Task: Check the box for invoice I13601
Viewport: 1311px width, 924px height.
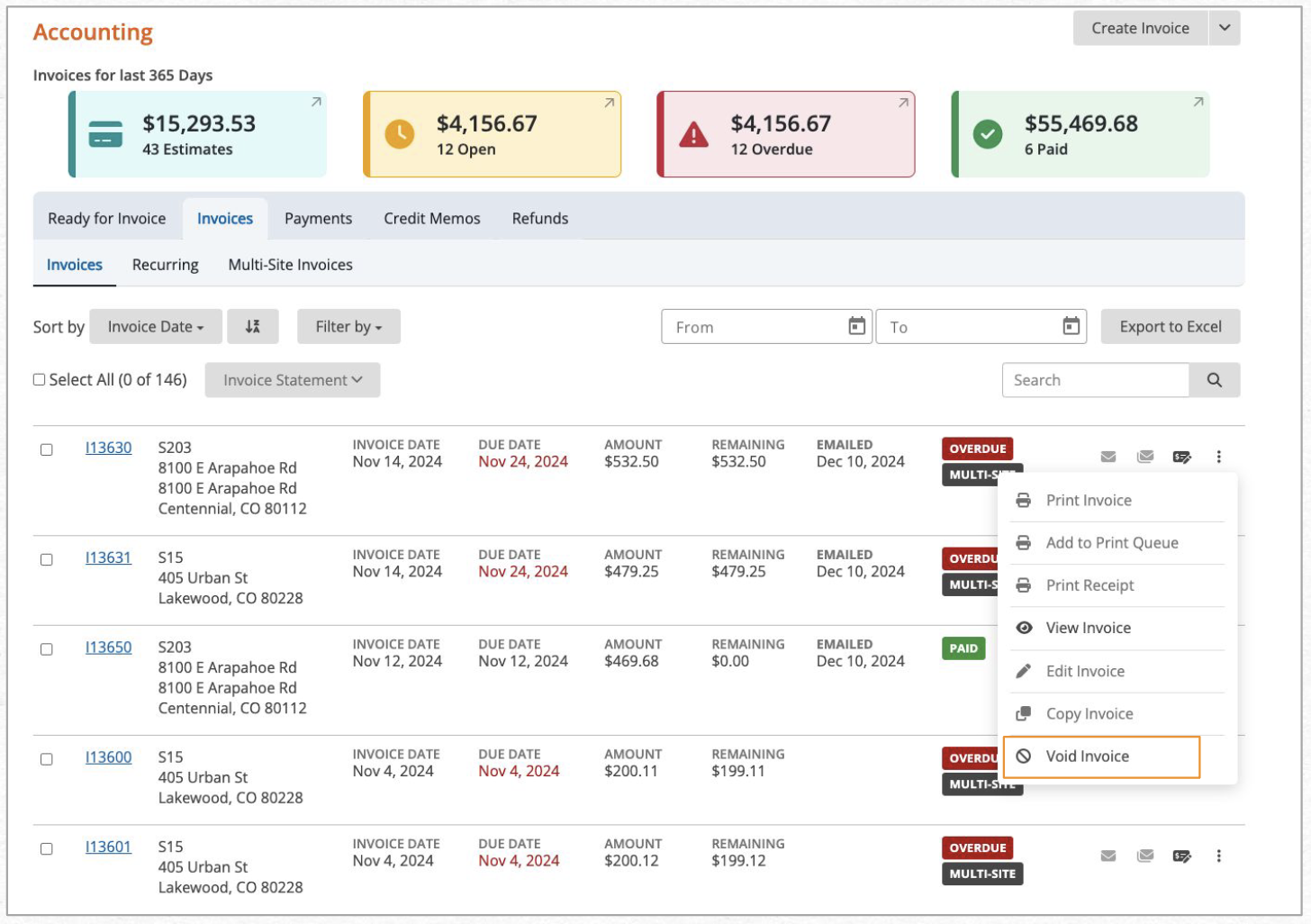Action: pyautogui.click(x=47, y=848)
